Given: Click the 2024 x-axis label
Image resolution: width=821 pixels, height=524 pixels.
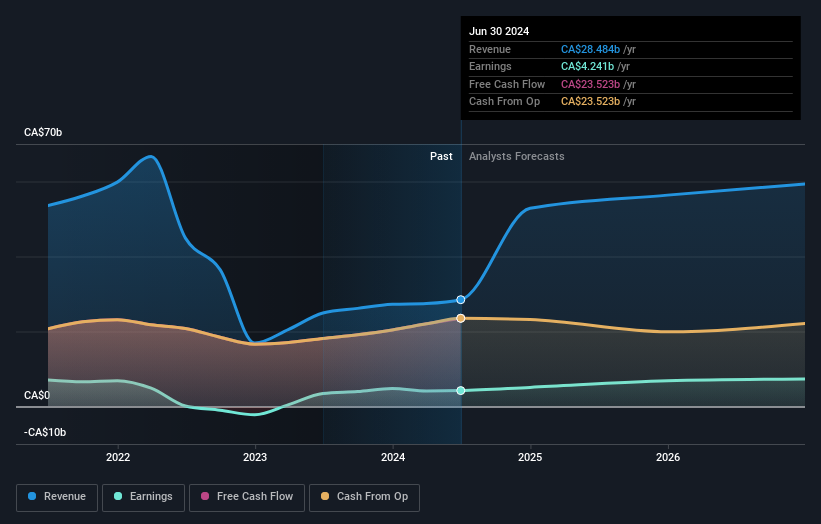Looking at the screenshot, I should click(x=393, y=457).
